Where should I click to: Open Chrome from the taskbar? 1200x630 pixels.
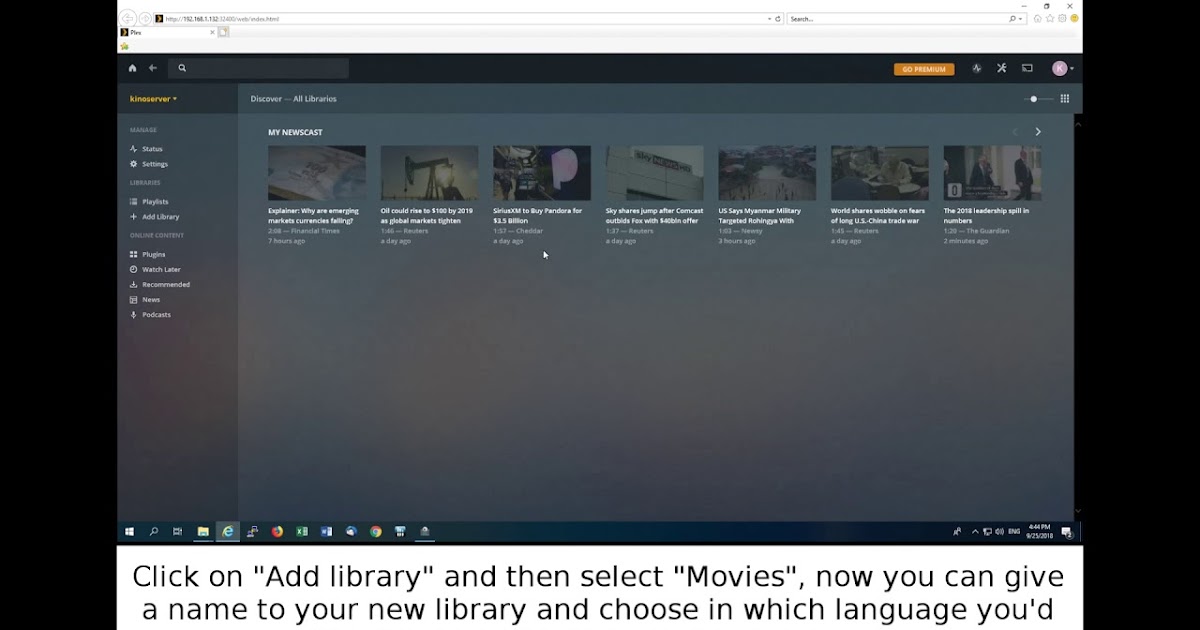click(x=376, y=532)
